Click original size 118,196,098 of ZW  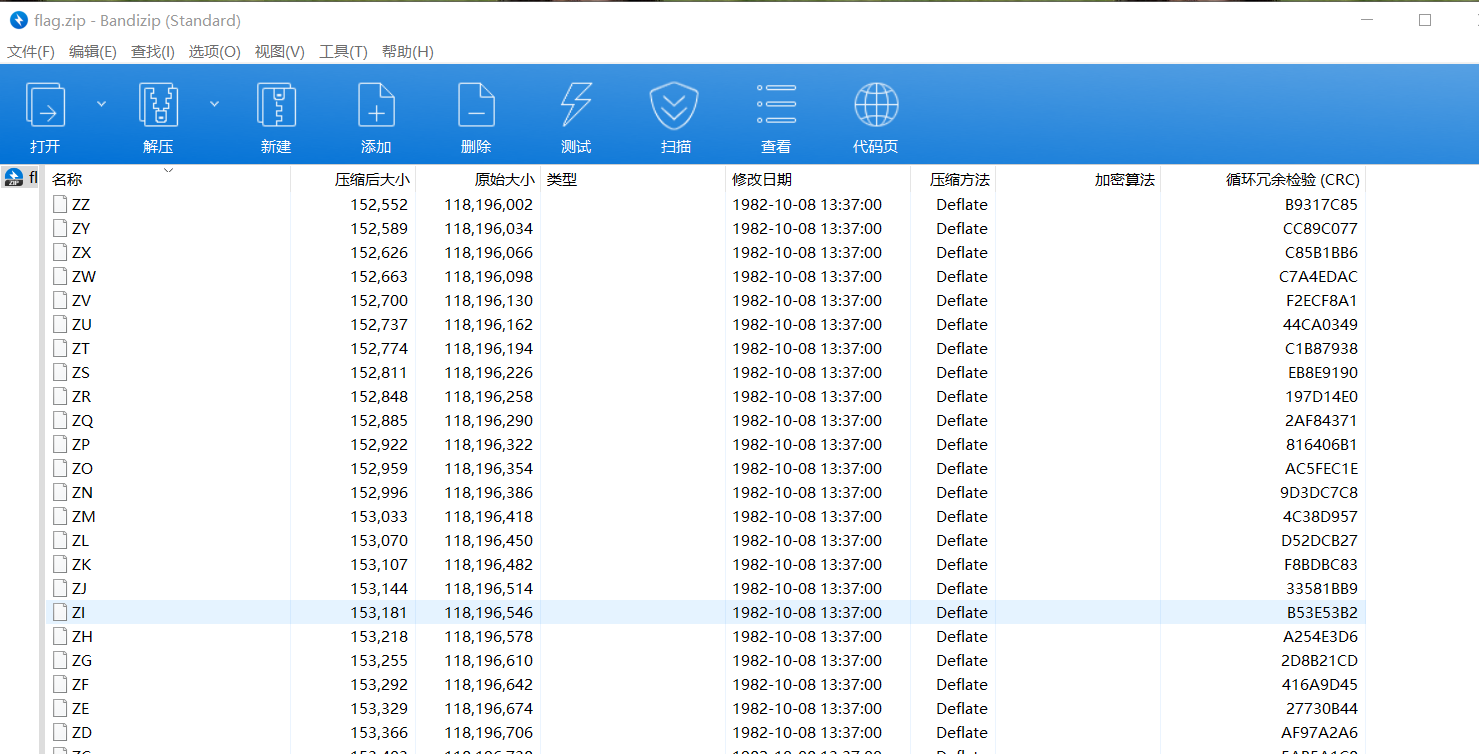pyautogui.click(x=489, y=277)
